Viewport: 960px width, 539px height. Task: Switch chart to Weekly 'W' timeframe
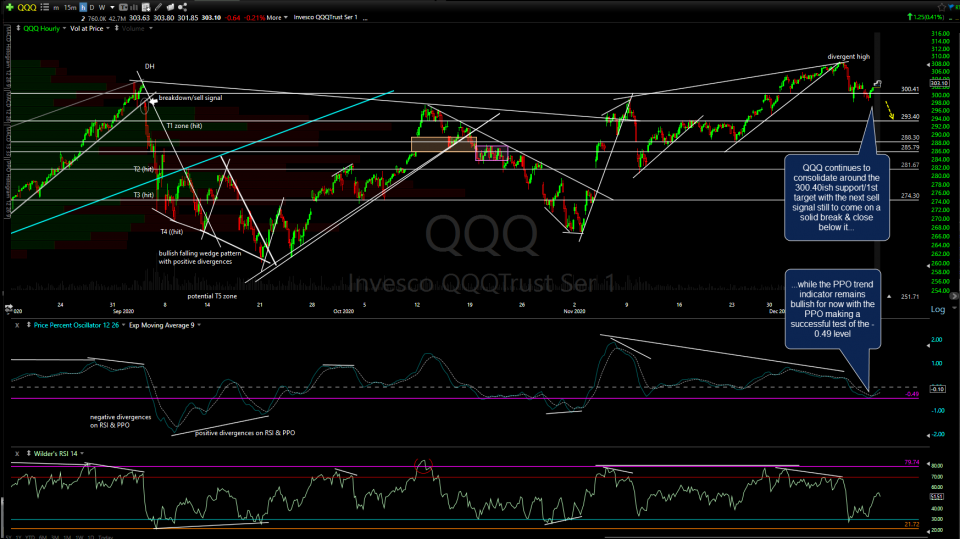[x=102, y=7]
